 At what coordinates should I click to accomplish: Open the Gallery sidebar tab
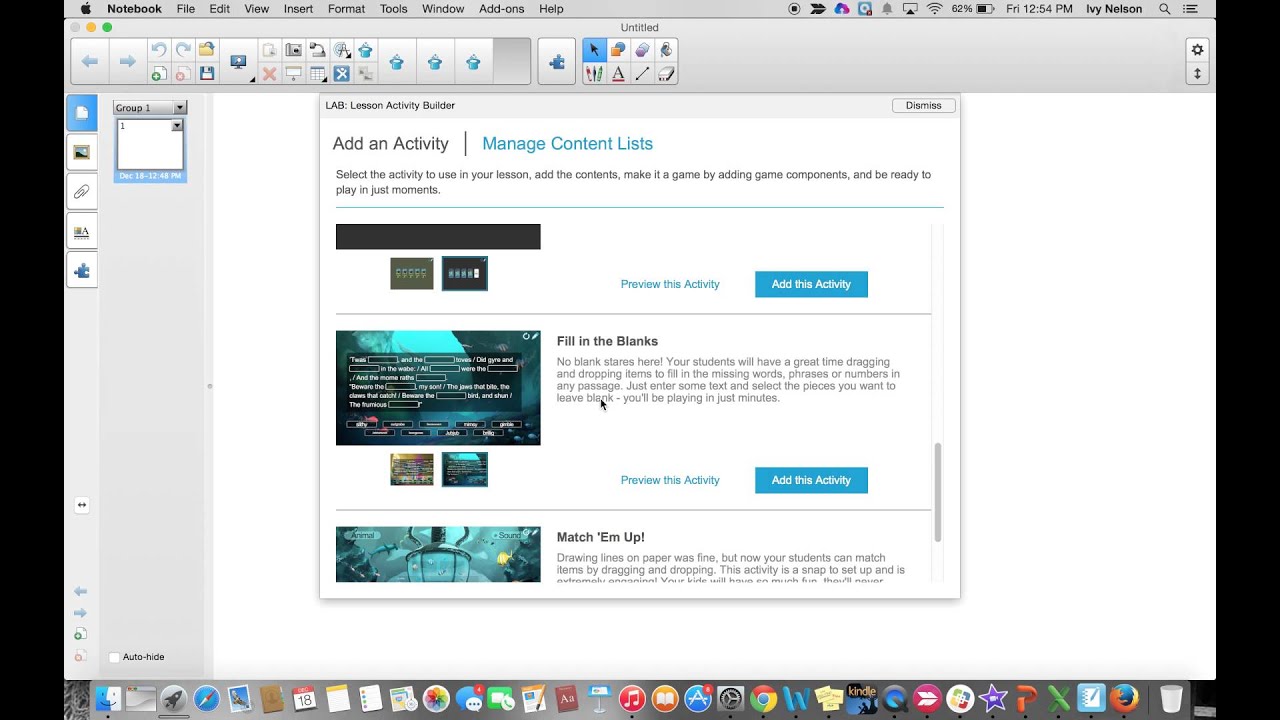tap(82, 152)
